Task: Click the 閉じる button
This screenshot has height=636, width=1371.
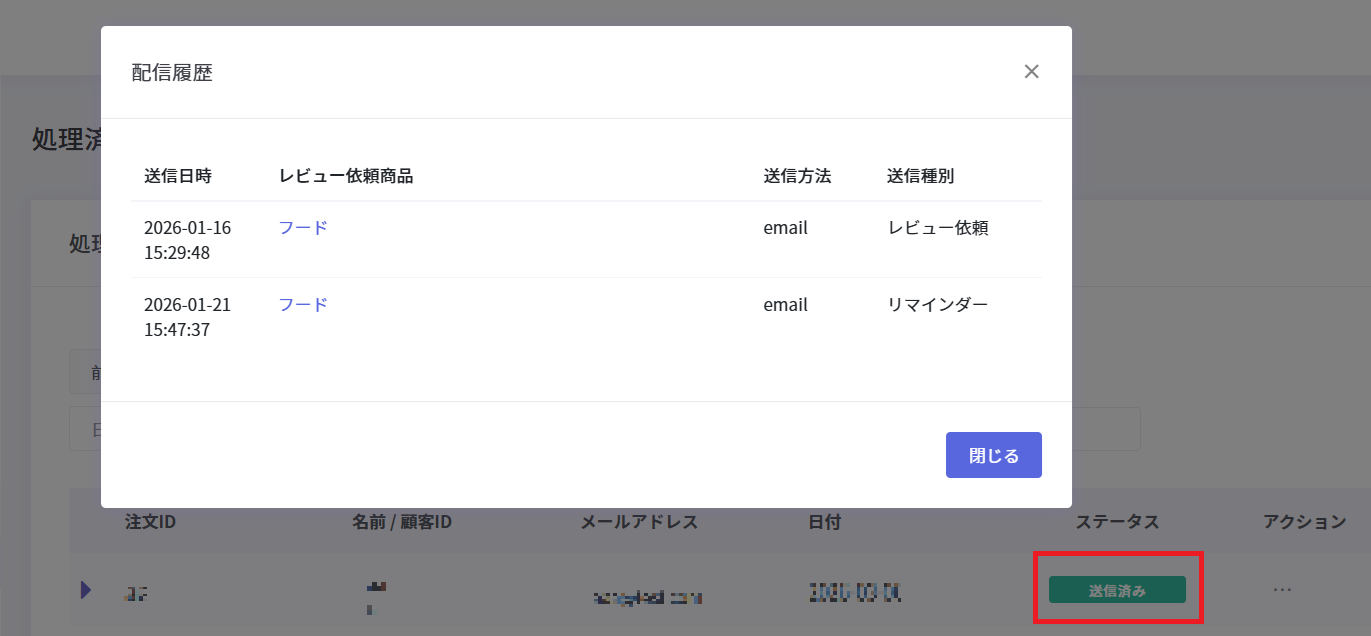Action: 993,455
